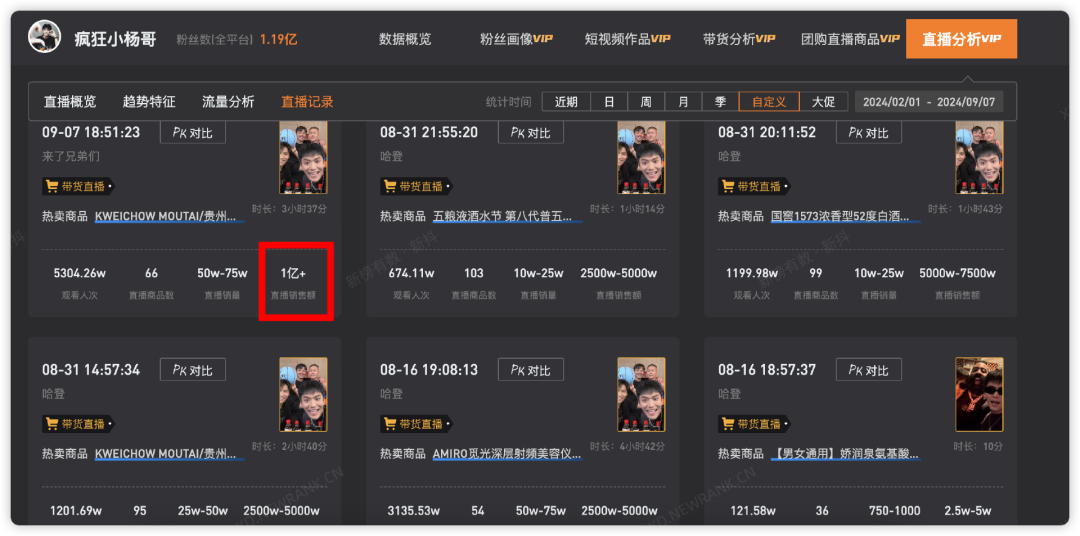Choose 月 time range option

click(683, 102)
